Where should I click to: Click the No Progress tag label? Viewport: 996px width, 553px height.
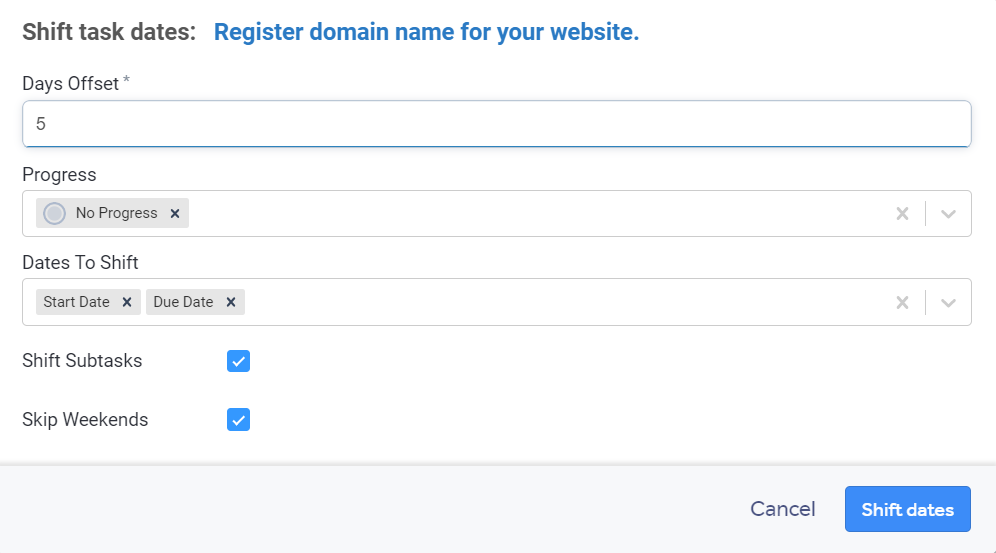pyautogui.click(x=116, y=213)
